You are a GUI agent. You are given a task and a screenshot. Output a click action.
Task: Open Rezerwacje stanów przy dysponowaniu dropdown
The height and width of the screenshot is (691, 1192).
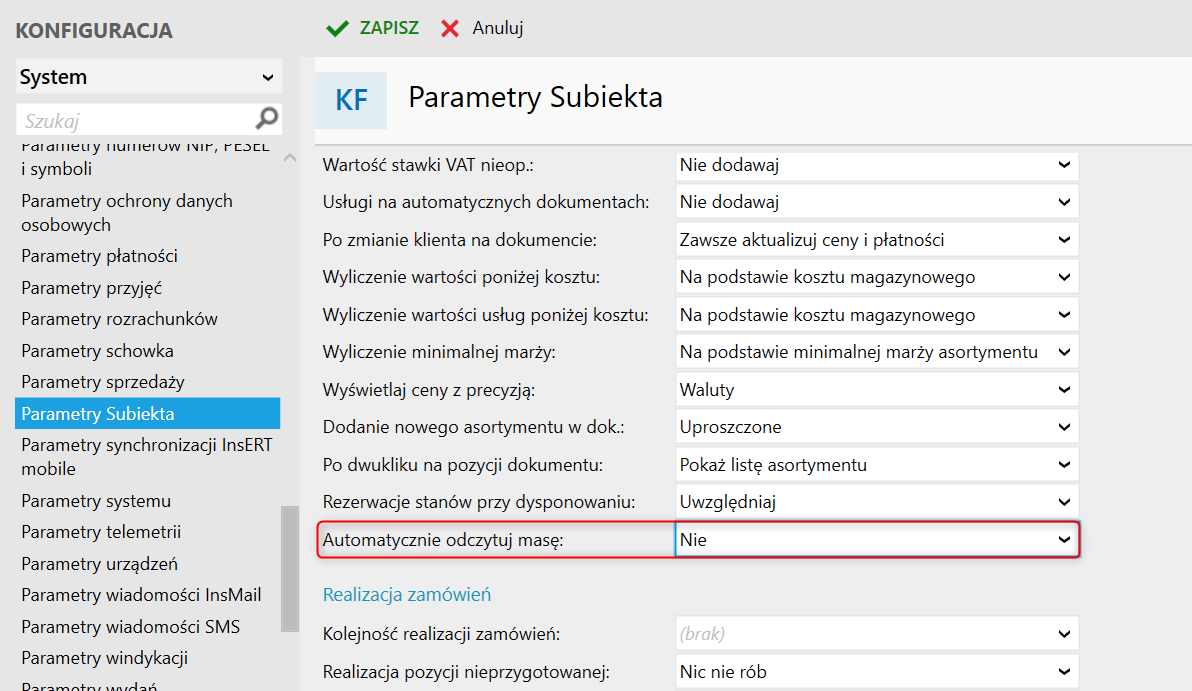click(x=1063, y=502)
